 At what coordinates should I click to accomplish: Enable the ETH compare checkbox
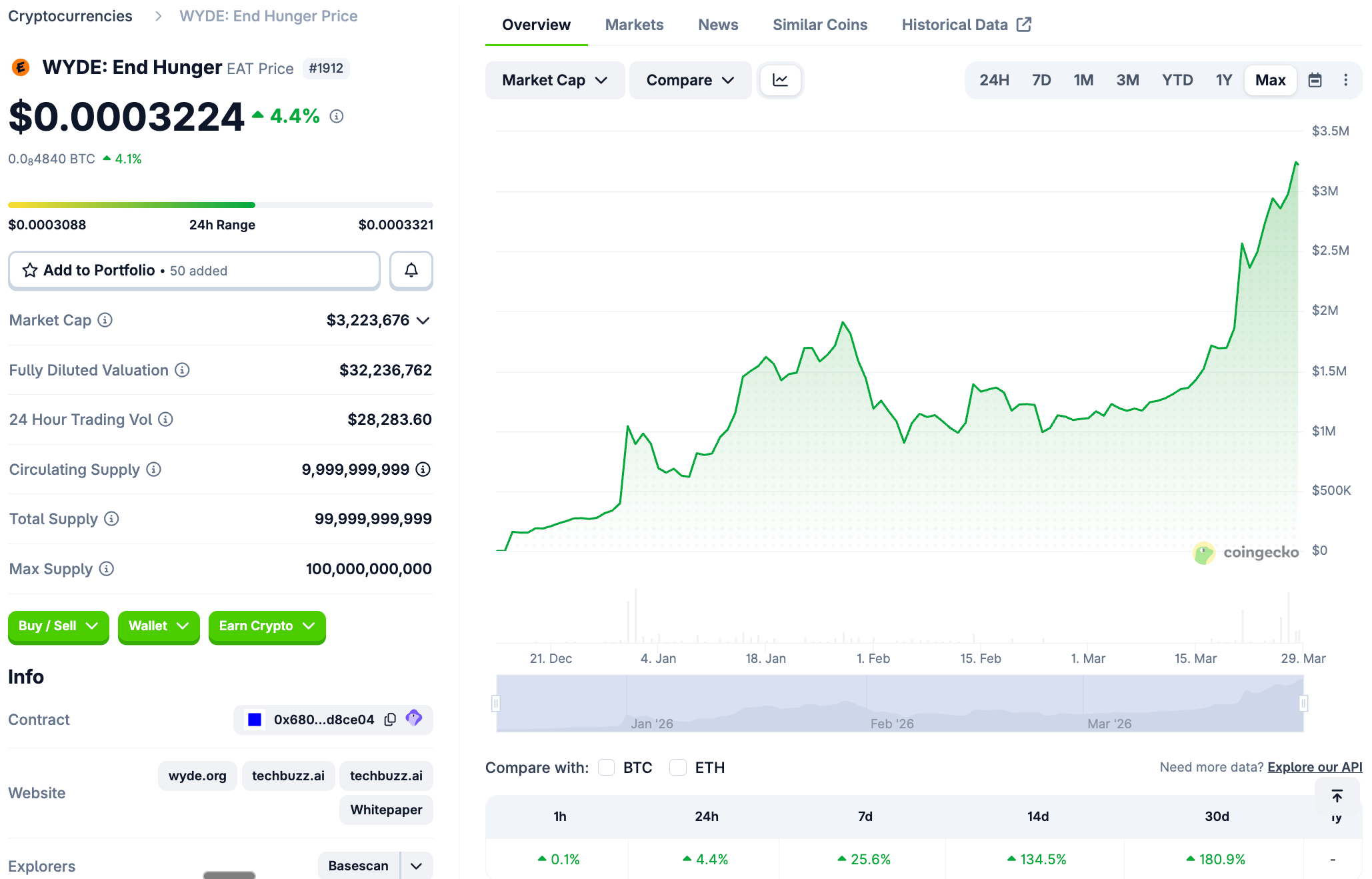[678, 768]
